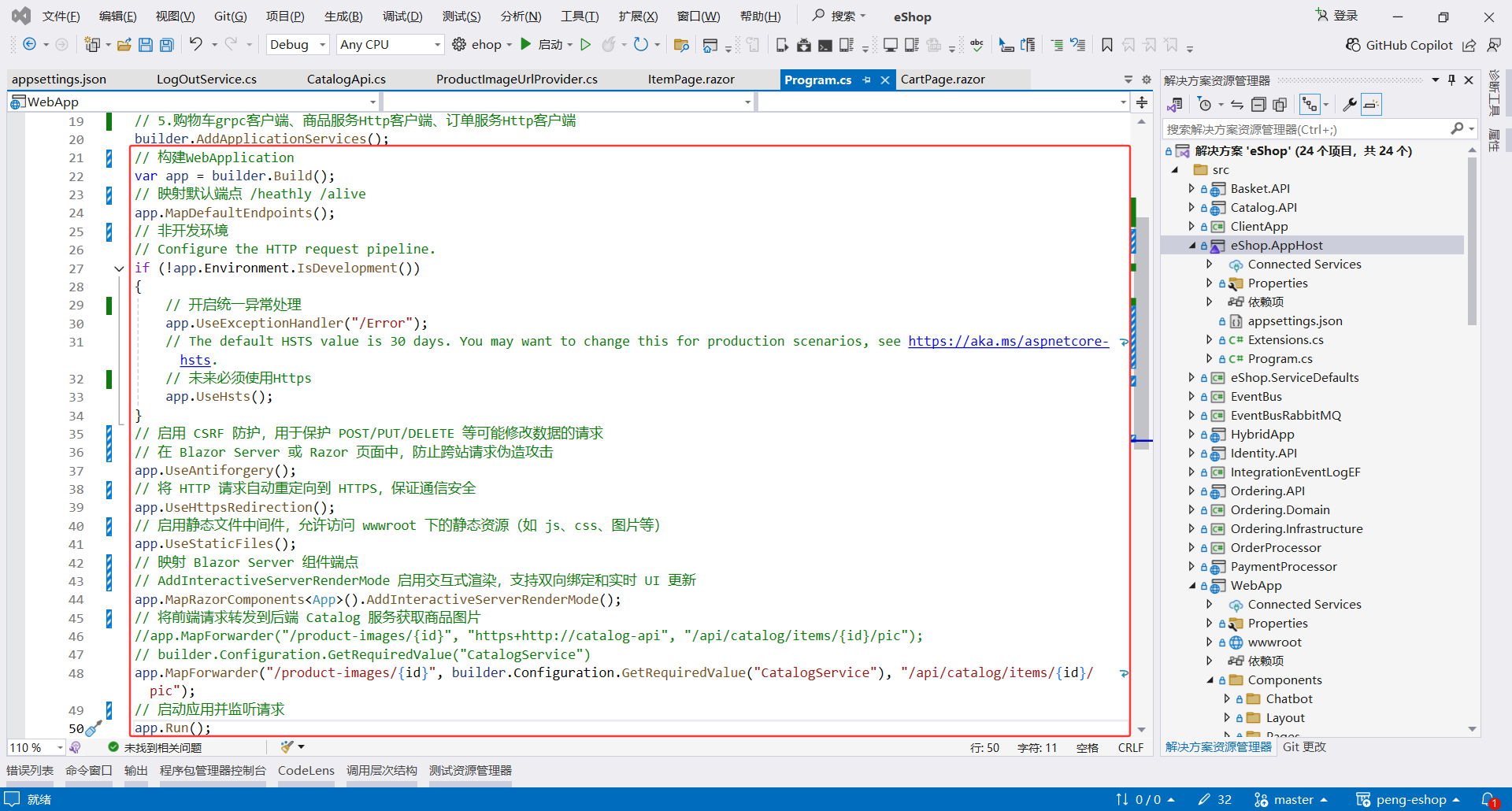
Task: Undo the last edit
Action: click(197, 45)
